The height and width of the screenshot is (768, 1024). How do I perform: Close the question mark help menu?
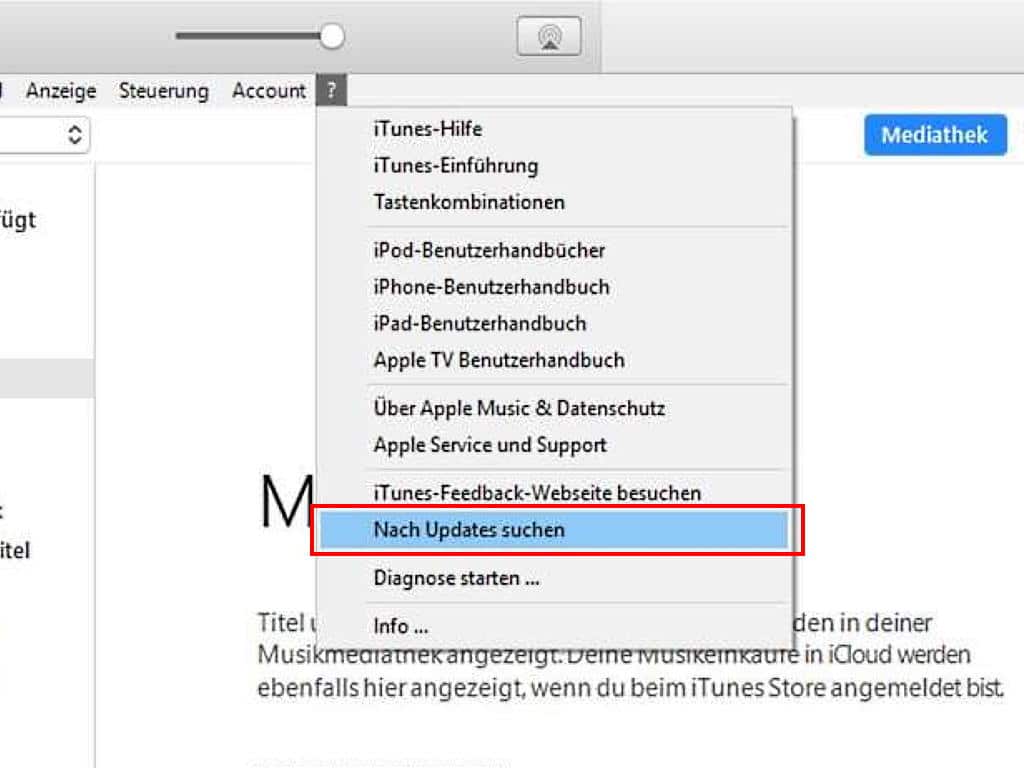(x=332, y=90)
